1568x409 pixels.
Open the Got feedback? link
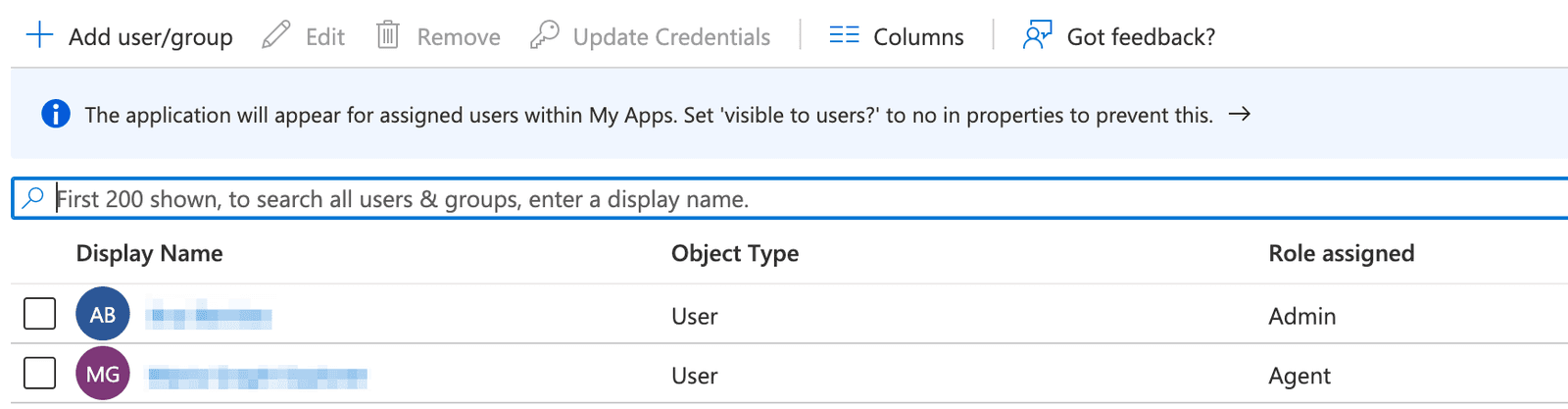pos(1141,37)
